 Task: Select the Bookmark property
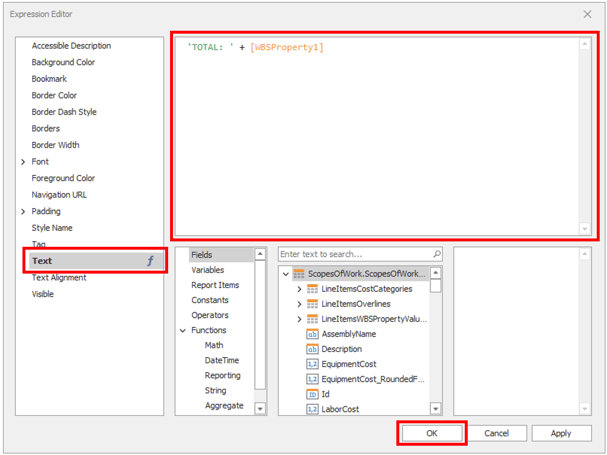click(x=49, y=79)
